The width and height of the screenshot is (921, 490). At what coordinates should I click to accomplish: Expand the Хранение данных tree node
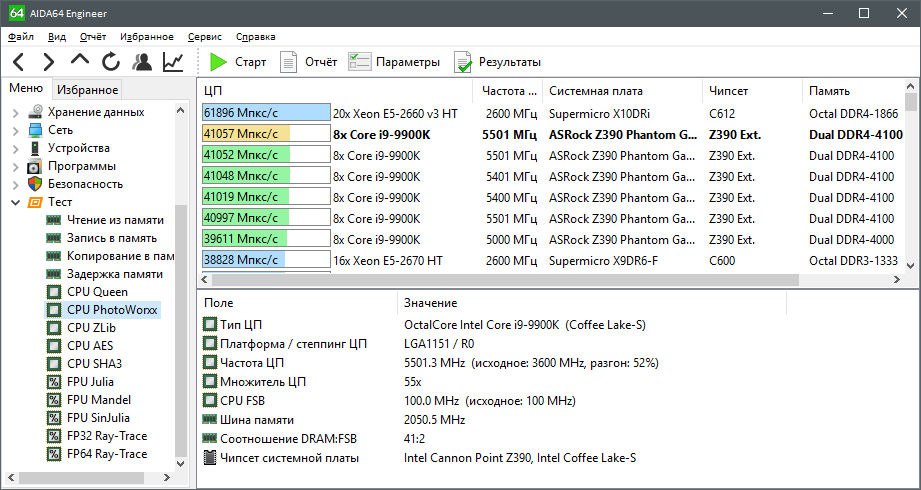pos(15,112)
